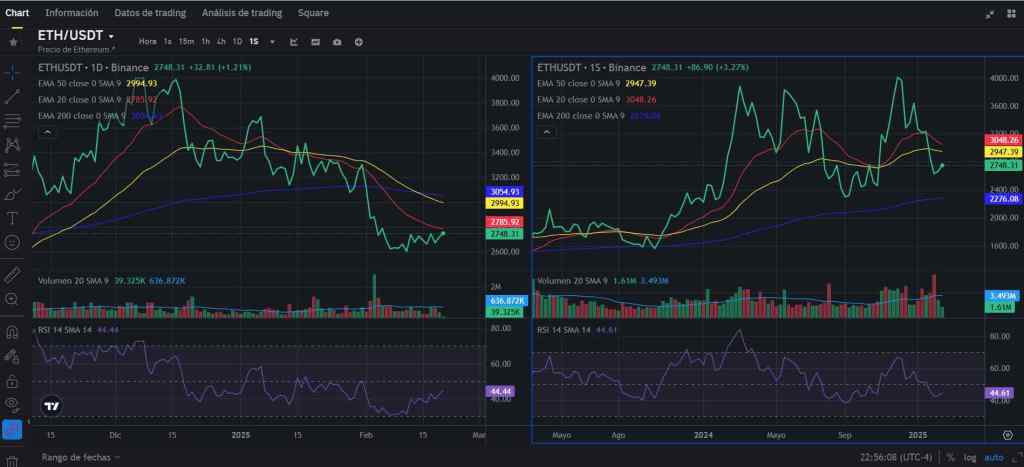
Task: Select the Text annotation tool
Action: click(12, 218)
